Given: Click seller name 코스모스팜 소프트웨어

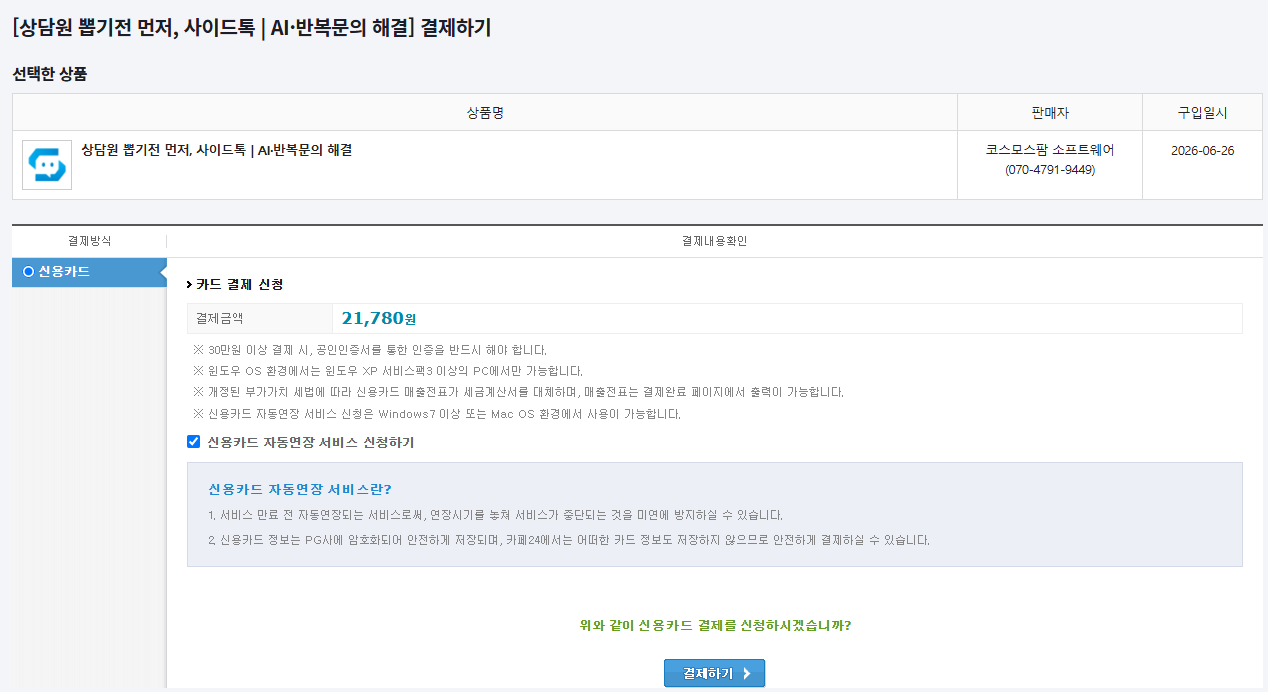Looking at the screenshot, I should click(x=1050, y=150).
